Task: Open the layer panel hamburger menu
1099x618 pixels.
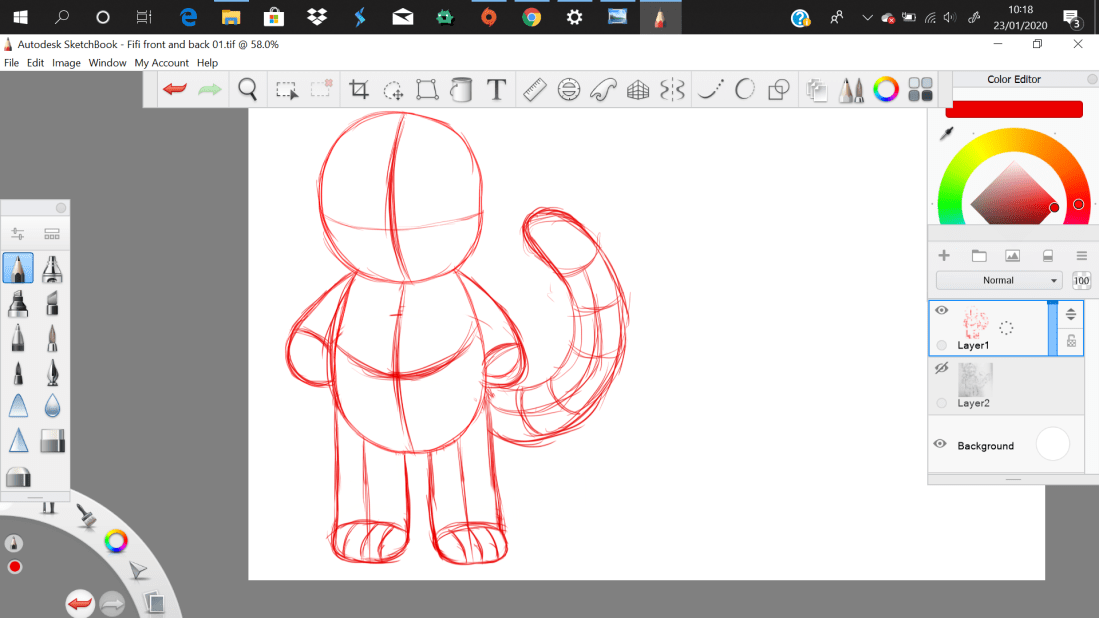Action: point(1081,256)
